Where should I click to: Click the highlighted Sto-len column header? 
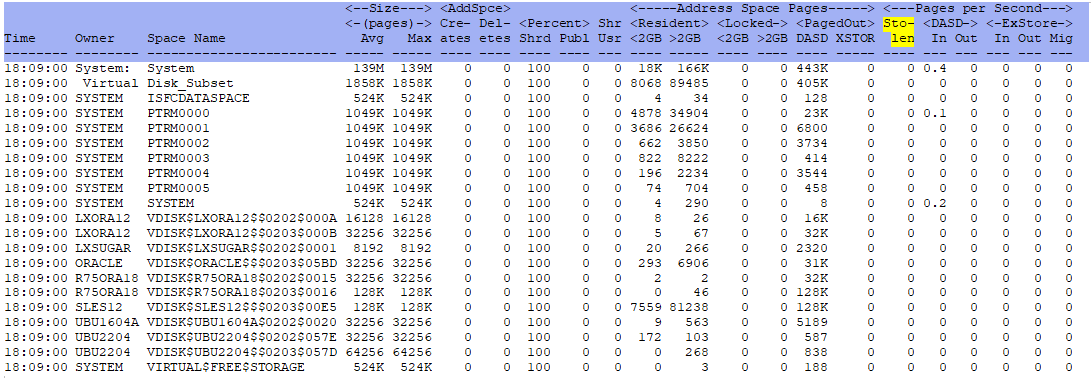click(x=898, y=31)
